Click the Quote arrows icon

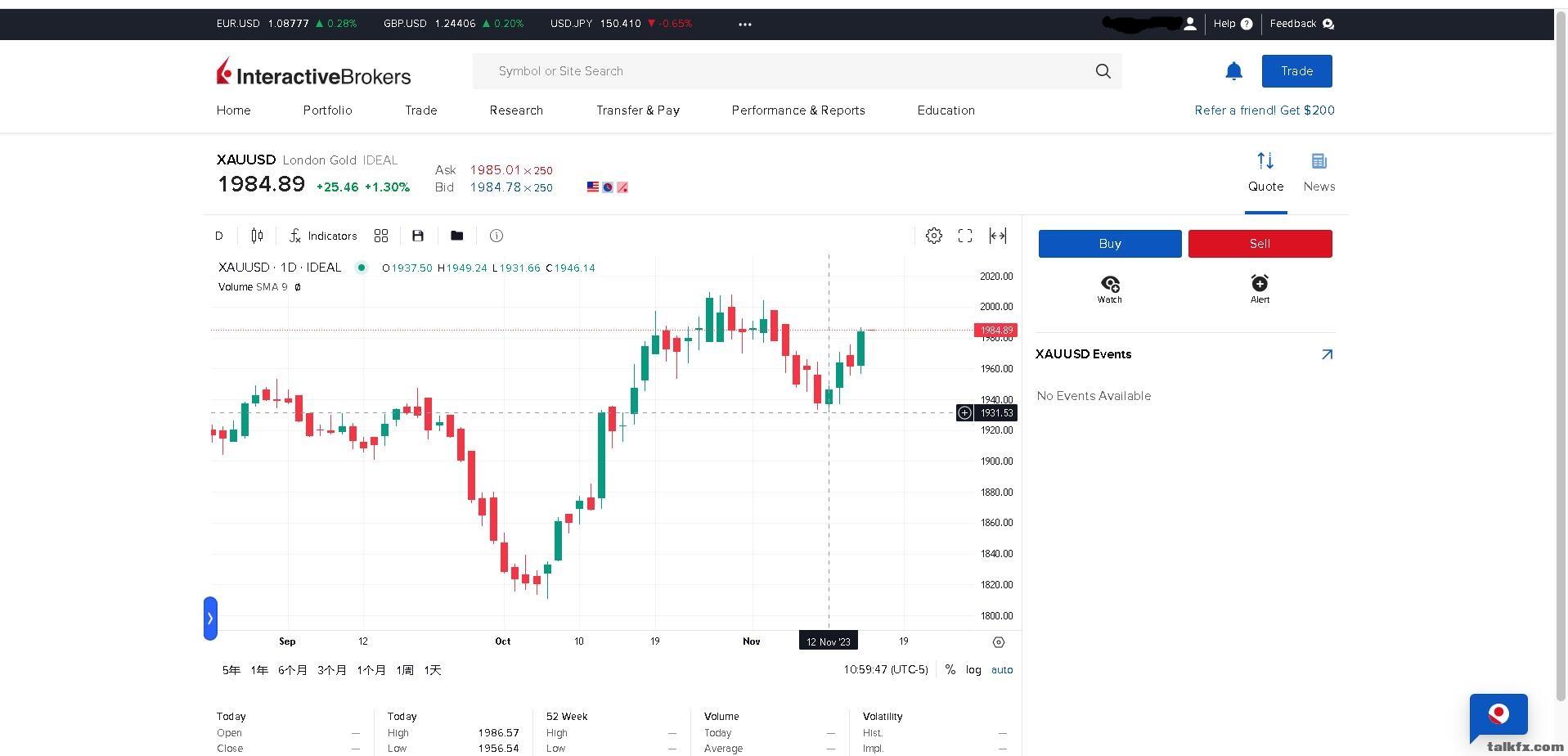tap(1265, 160)
